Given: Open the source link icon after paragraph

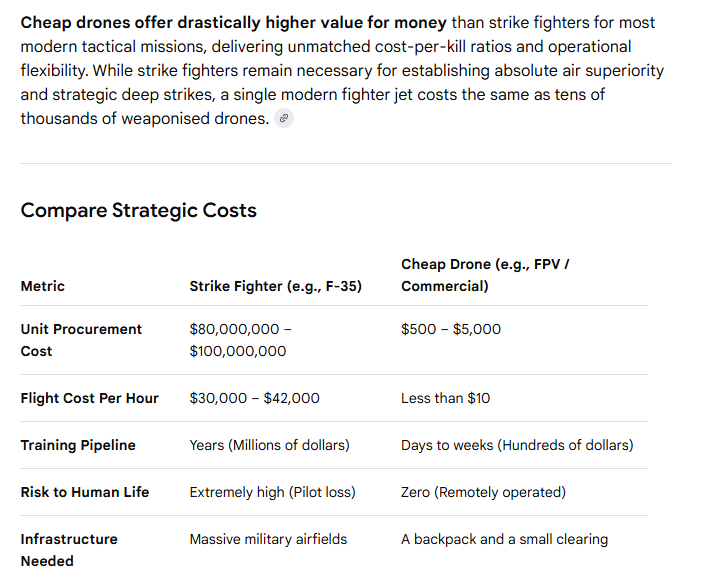Looking at the screenshot, I should [x=284, y=119].
